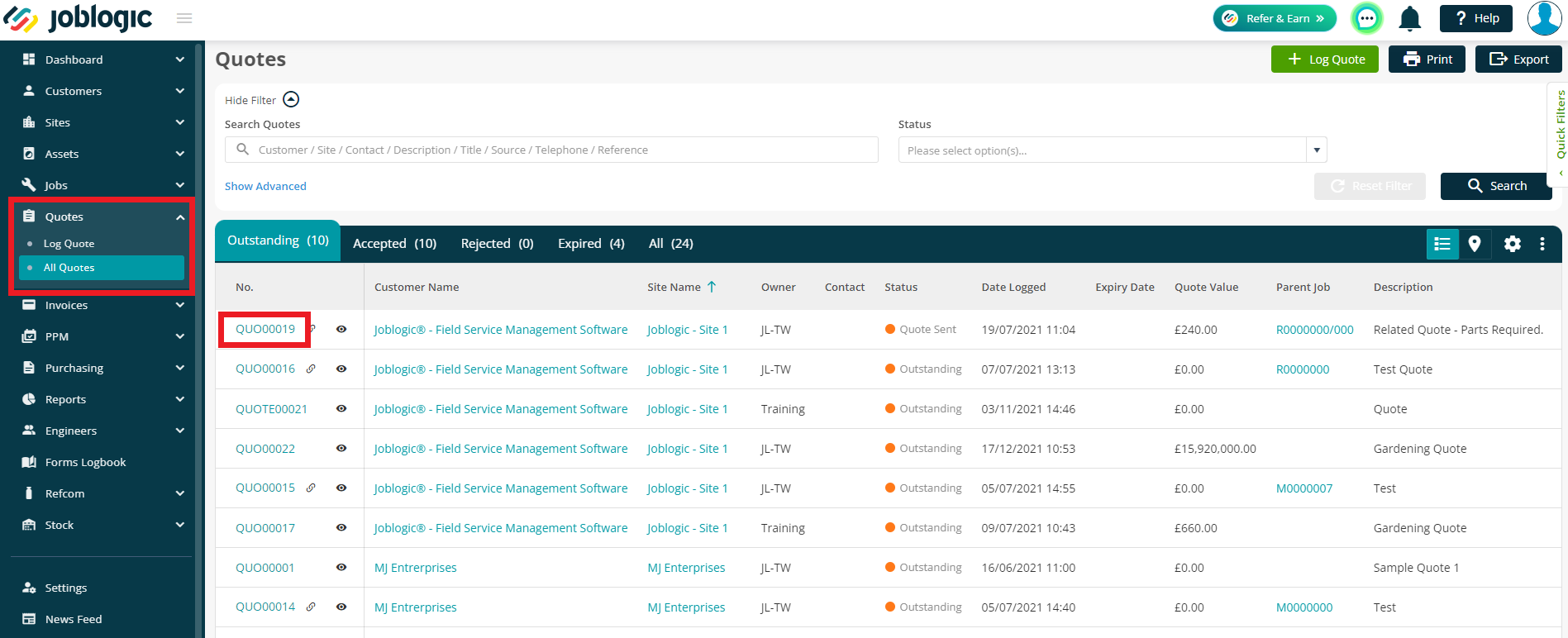The height and width of the screenshot is (638, 1568).
Task: Open the user profile avatar
Action: pos(1544,18)
